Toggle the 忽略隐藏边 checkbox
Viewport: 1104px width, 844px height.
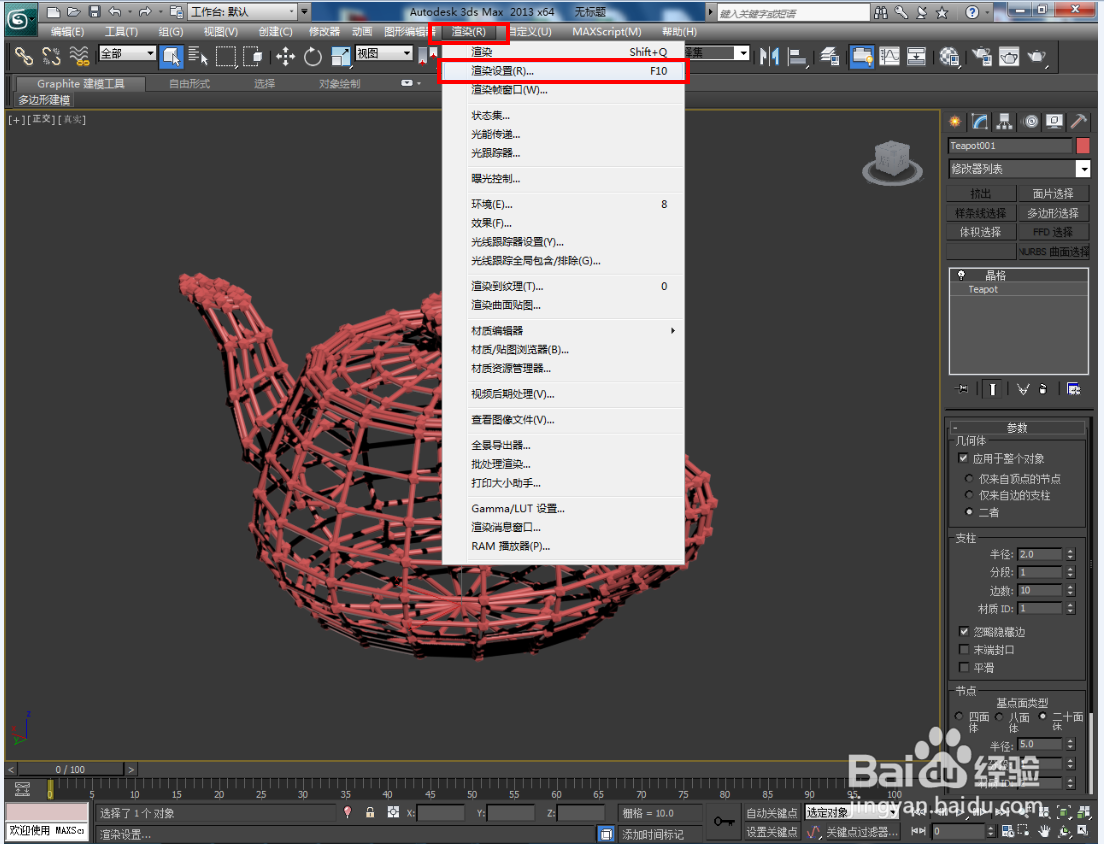[964, 631]
